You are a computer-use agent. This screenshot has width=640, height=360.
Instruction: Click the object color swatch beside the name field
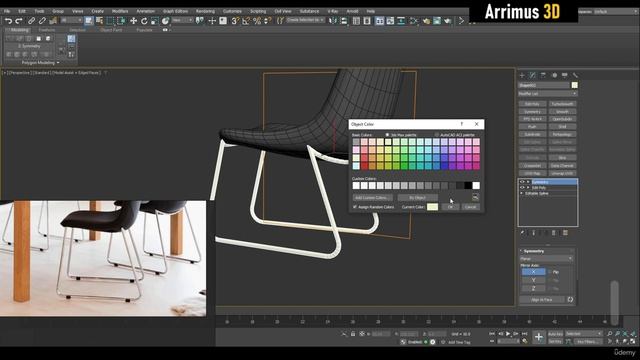point(575,85)
